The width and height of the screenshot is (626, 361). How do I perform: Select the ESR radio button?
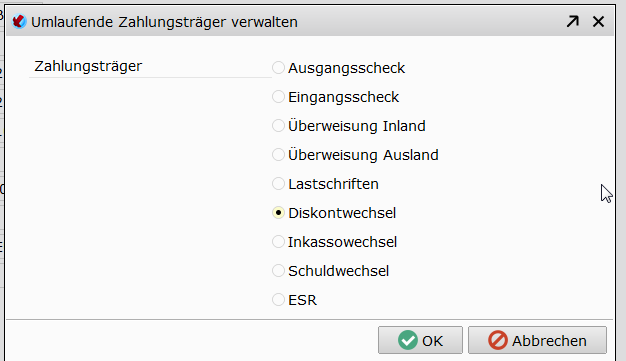click(x=278, y=300)
